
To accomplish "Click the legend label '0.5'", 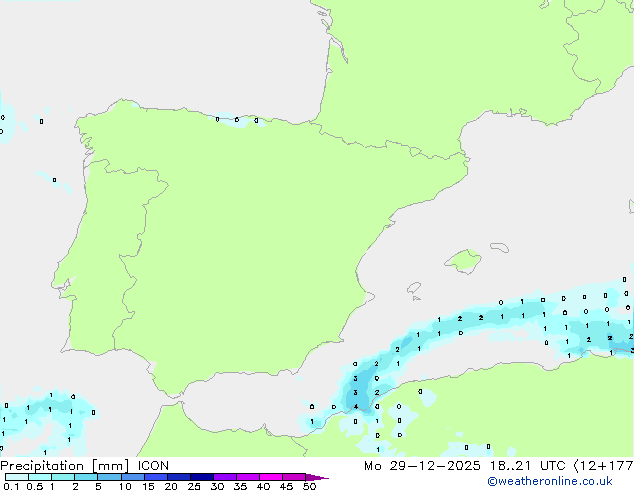I will 34,486.
